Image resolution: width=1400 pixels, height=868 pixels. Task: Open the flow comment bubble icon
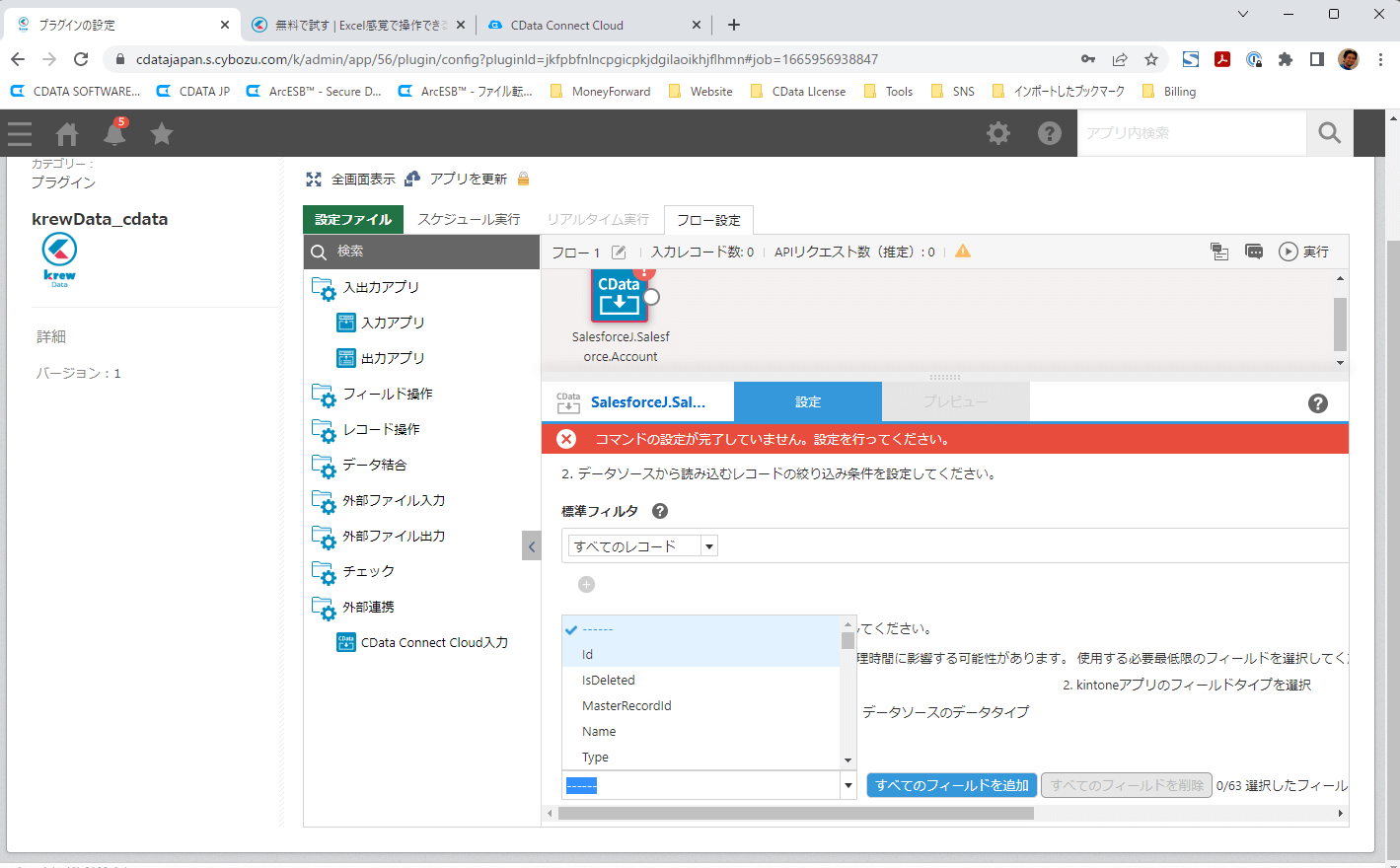coord(1254,252)
